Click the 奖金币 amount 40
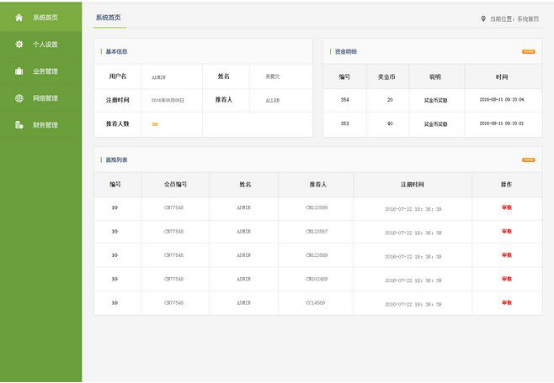The height and width of the screenshot is (383, 554). 390,124
